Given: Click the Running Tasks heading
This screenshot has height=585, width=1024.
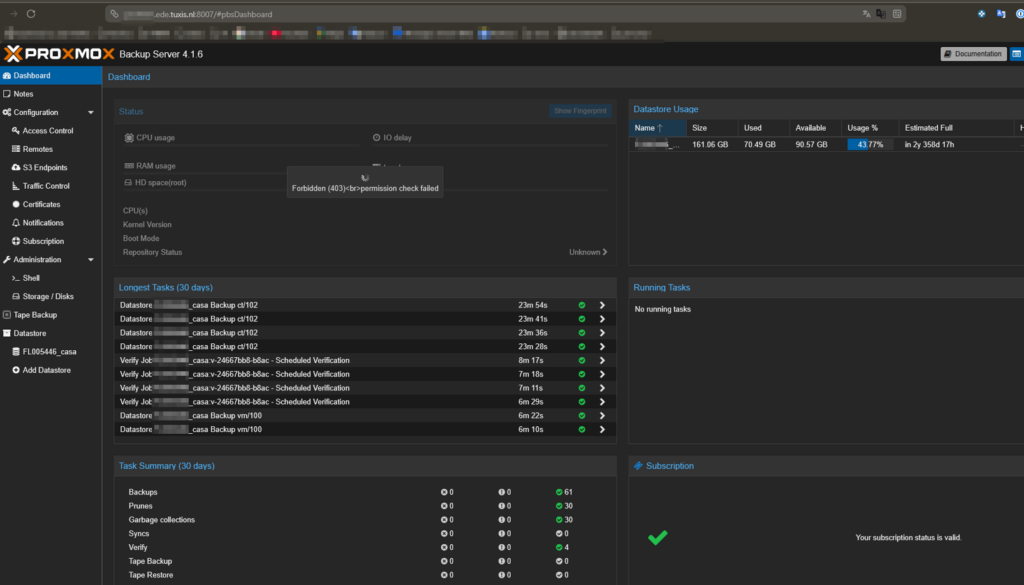Looking at the screenshot, I should (x=662, y=287).
